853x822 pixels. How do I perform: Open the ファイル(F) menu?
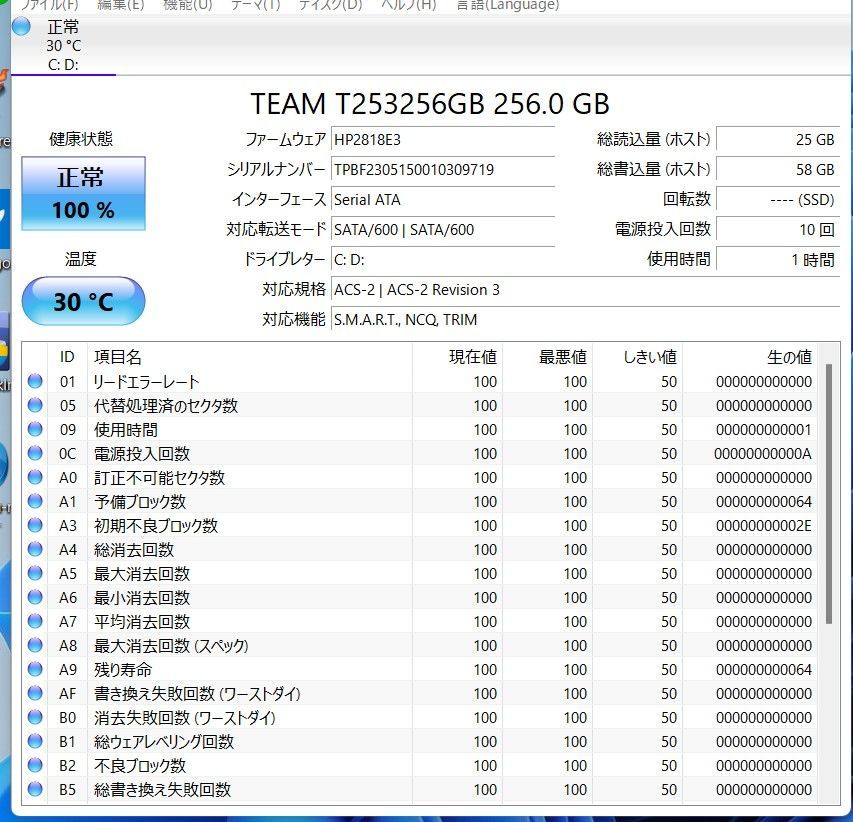tap(50, 5)
